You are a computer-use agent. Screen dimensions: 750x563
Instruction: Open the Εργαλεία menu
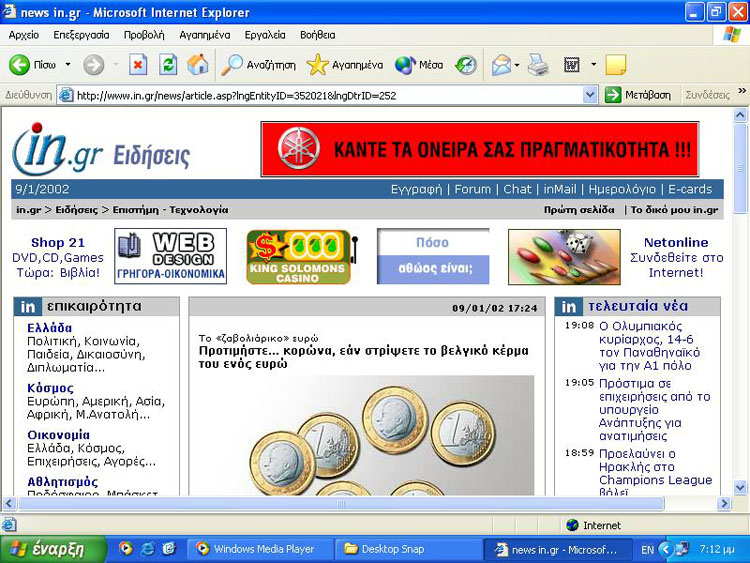(x=265, y=35)
